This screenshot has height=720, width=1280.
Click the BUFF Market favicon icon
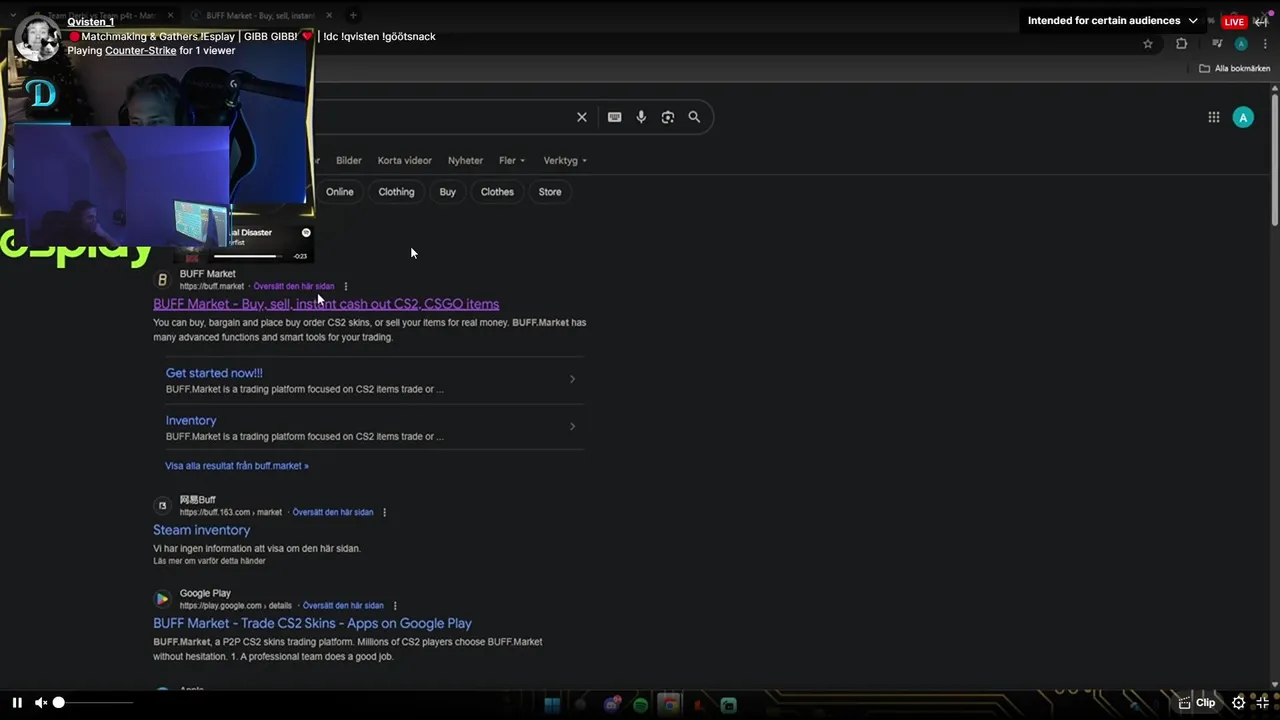tap(162, 280)
